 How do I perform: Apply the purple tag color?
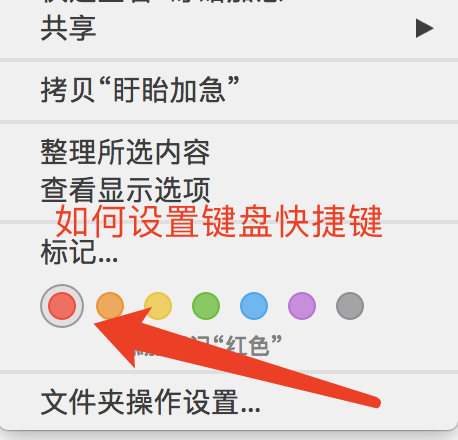pos(302,306)
